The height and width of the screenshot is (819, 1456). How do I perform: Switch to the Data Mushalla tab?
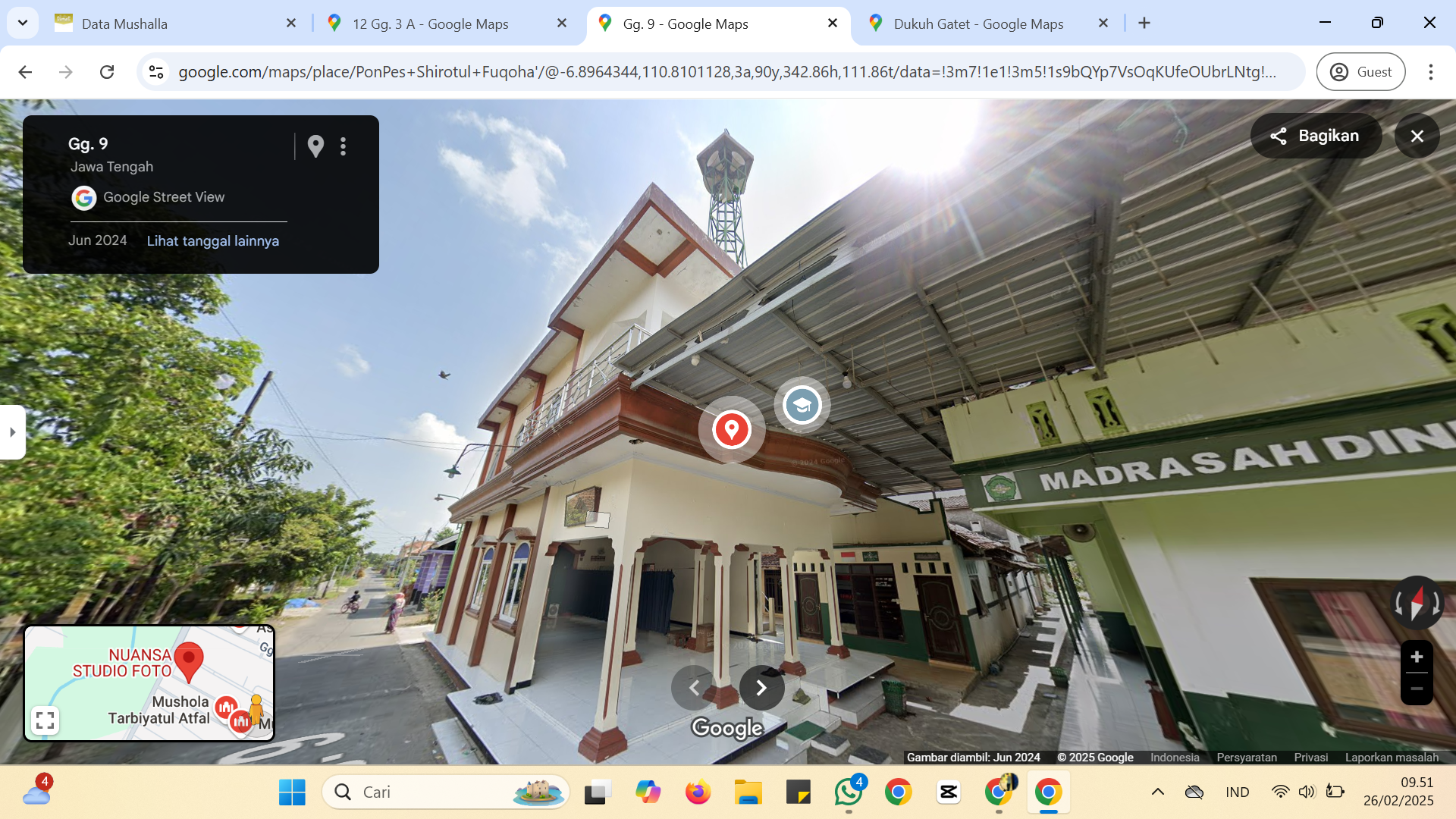tap(176, 24)
